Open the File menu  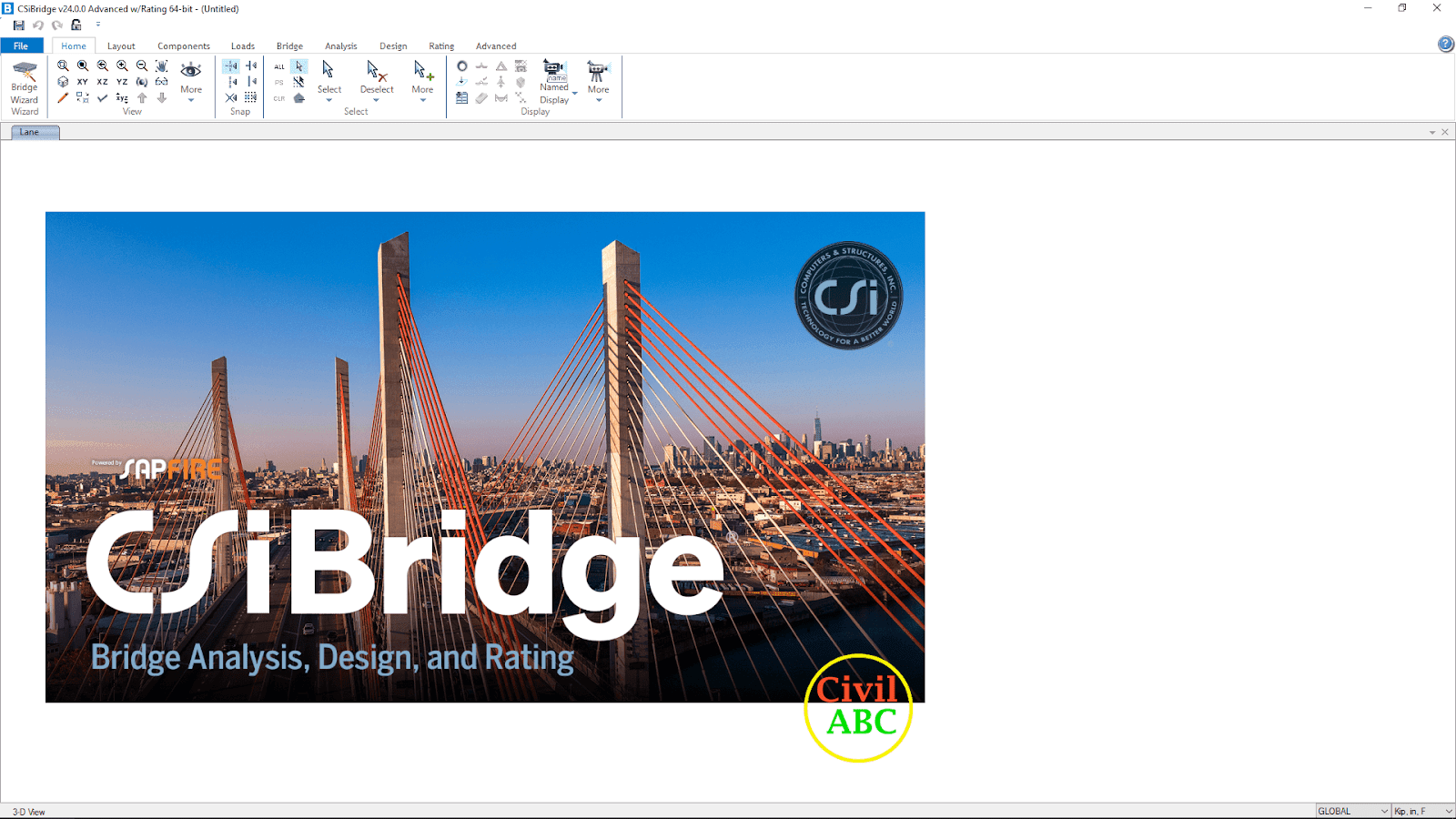[21, 46]
